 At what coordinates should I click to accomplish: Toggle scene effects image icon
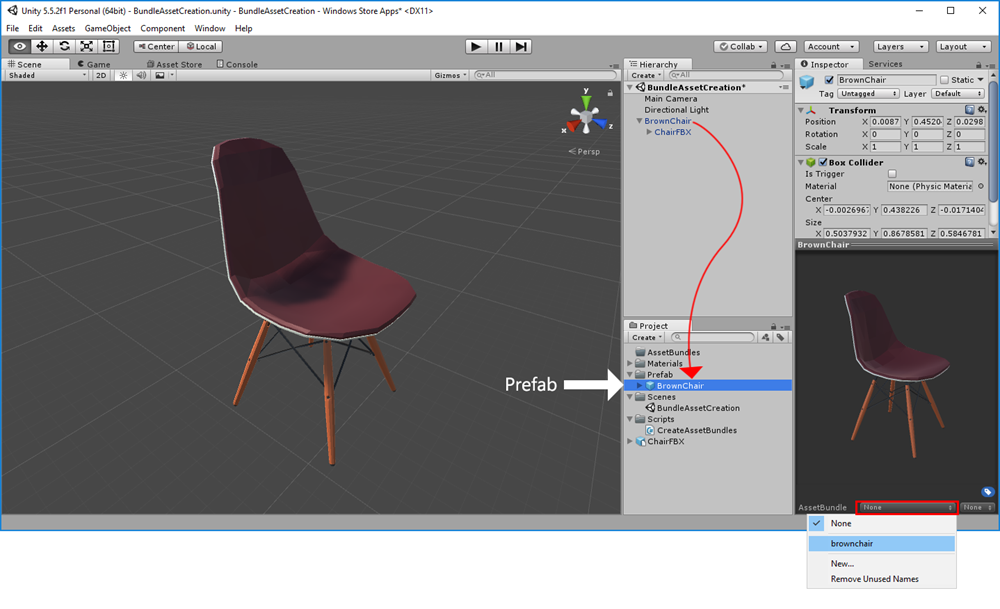tap(160, 75)
